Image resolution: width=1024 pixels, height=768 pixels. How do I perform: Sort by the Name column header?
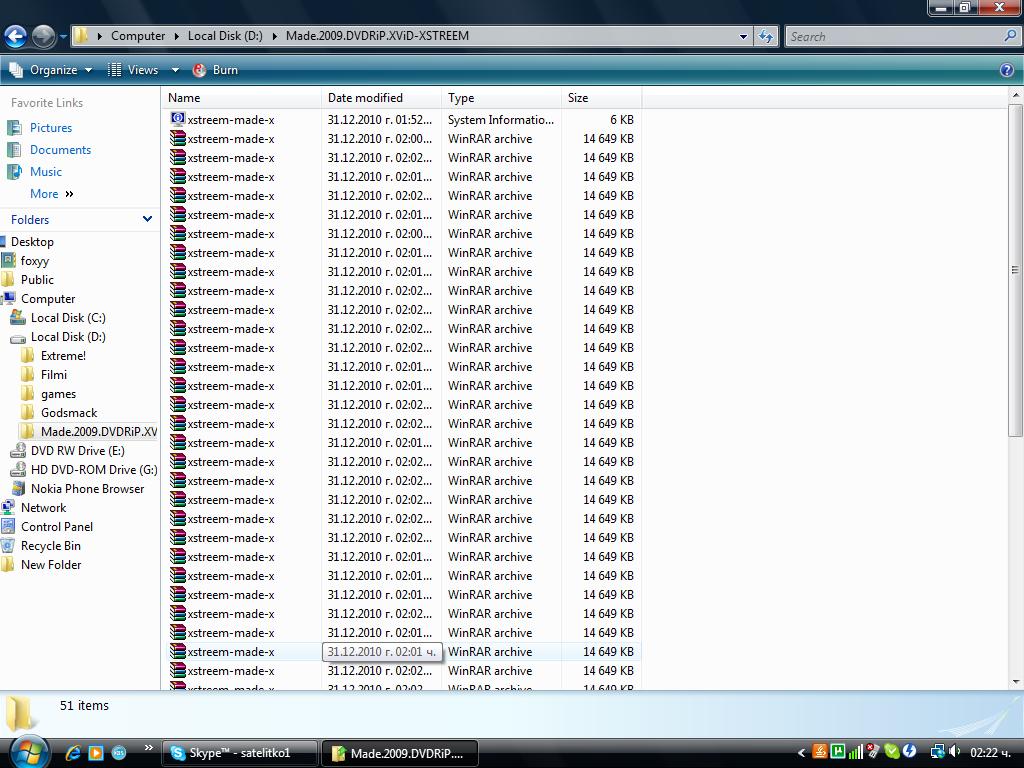pyautogui.click(x=242, y=98)
